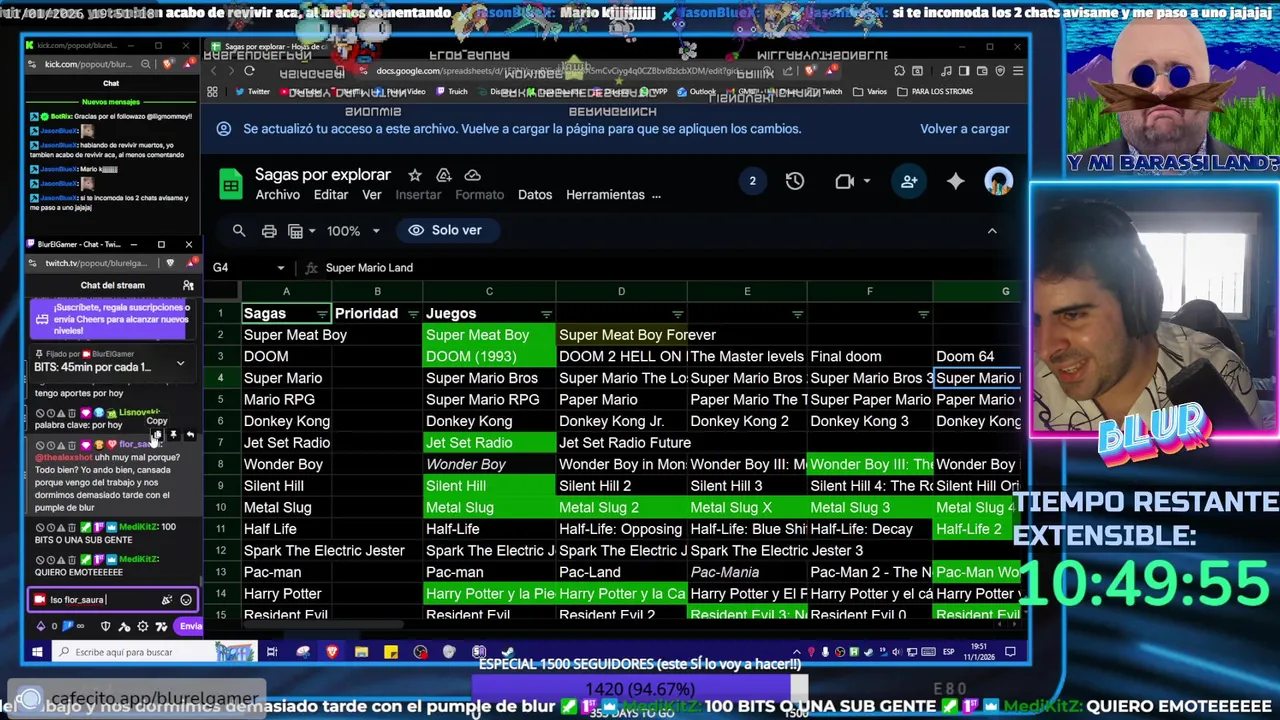Image resolution: width=1280 pixels, height=720 pixels.
Task: Copy the highlighted chat message
Action: [x=157, y=435]
